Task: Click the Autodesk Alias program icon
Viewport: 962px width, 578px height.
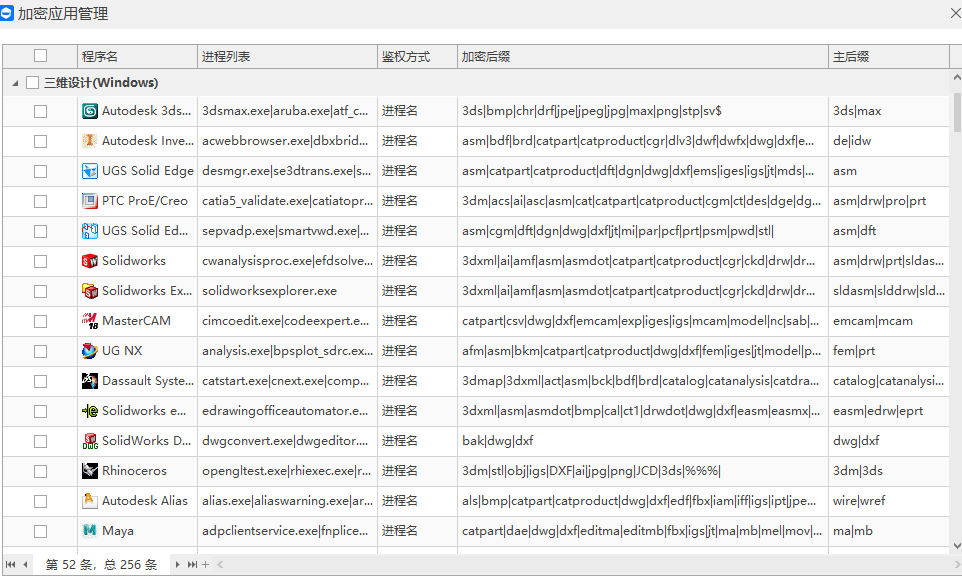Action: [x=90, y=501]
